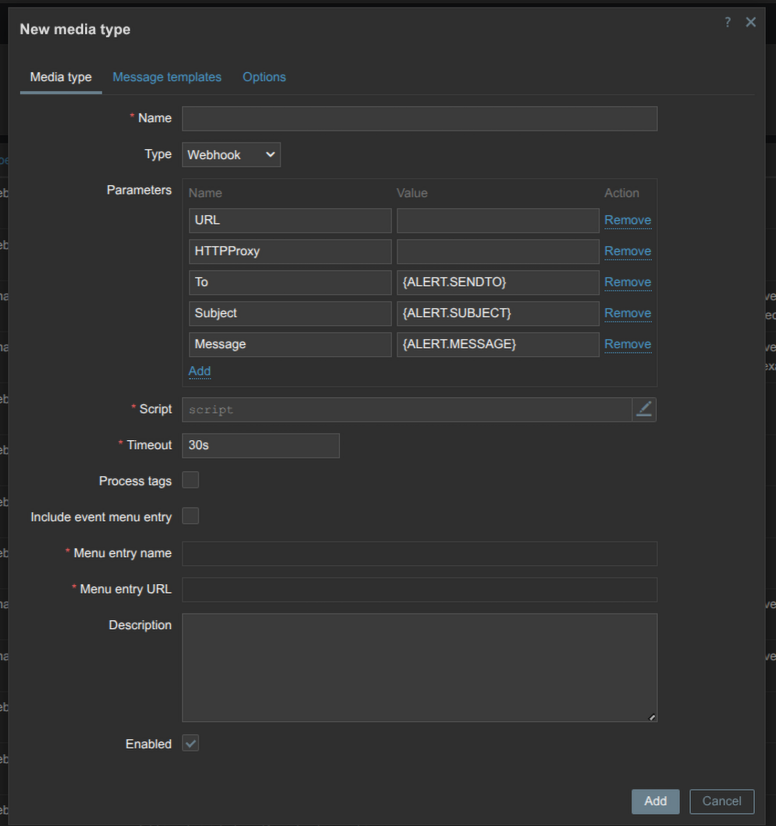776x826 pixels.
Task: Remove the URL parameter row
Action: (627, 220)
